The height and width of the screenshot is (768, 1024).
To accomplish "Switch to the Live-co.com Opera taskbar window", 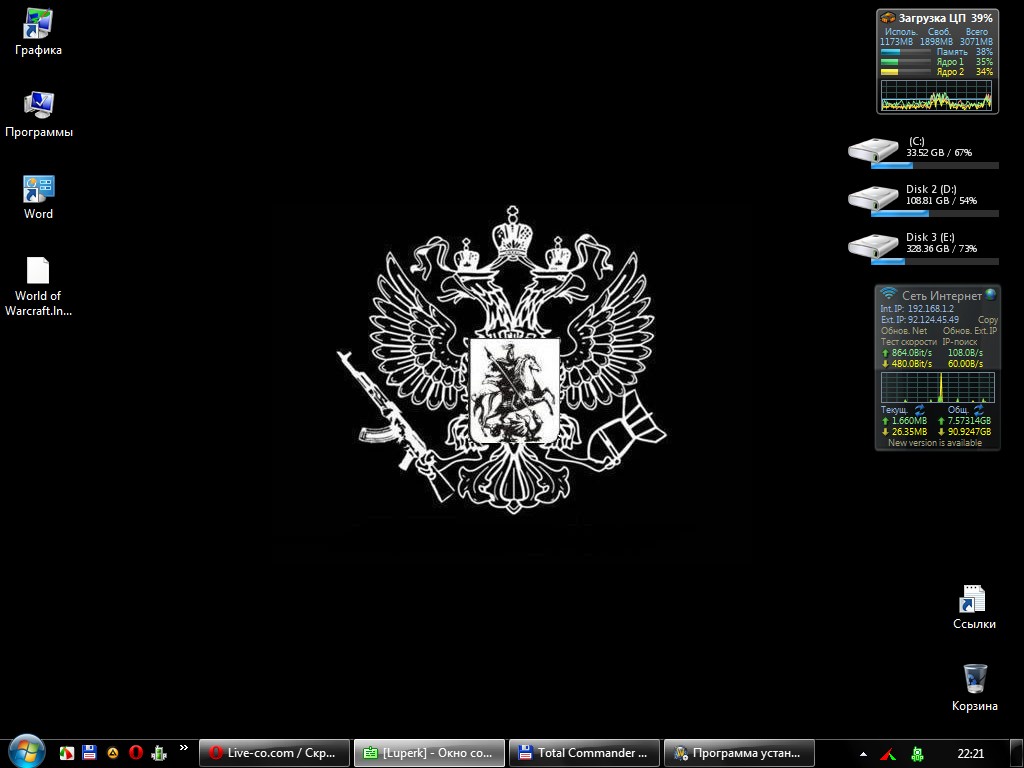I will [x=274, y=753].
